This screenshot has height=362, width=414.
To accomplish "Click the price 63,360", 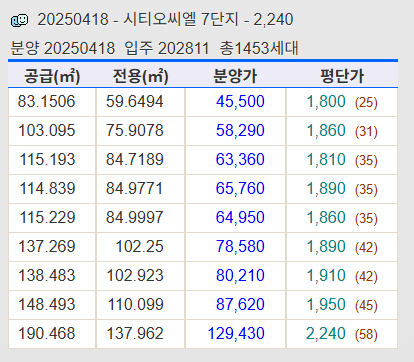I will pos(240,159).
